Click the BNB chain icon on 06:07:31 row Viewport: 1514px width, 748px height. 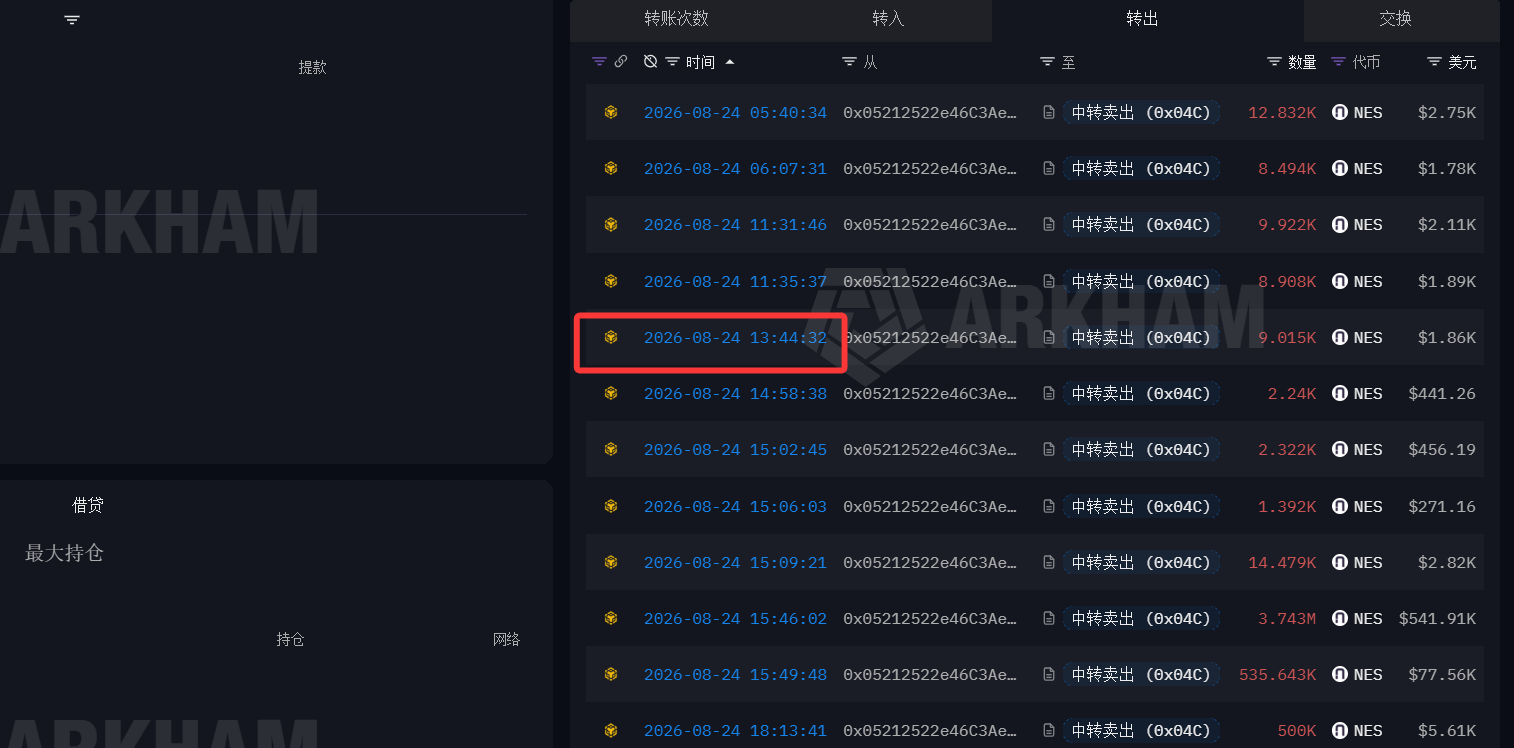coord(611,169)
